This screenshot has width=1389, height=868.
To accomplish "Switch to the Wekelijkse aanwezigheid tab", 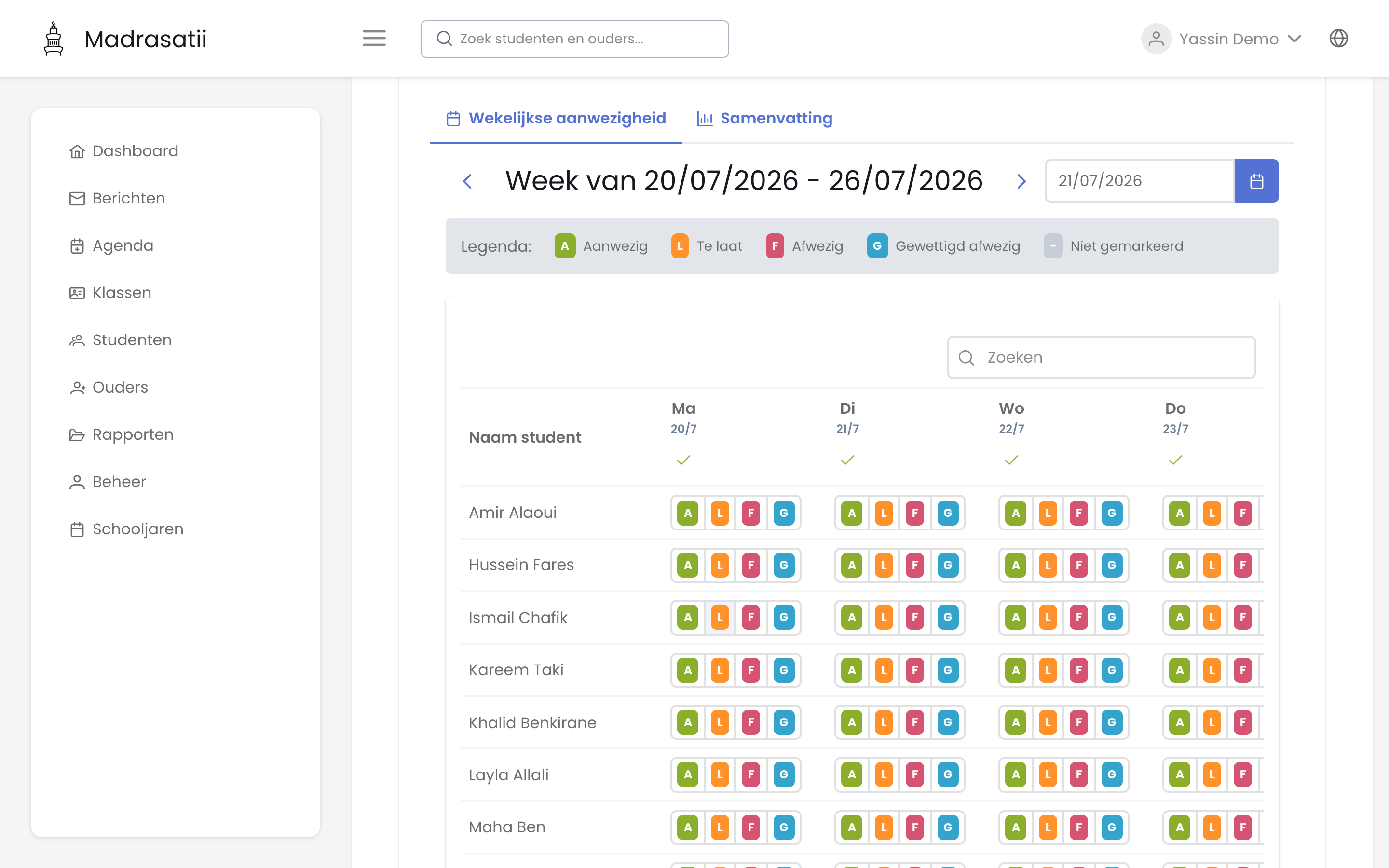I will 556,118.
